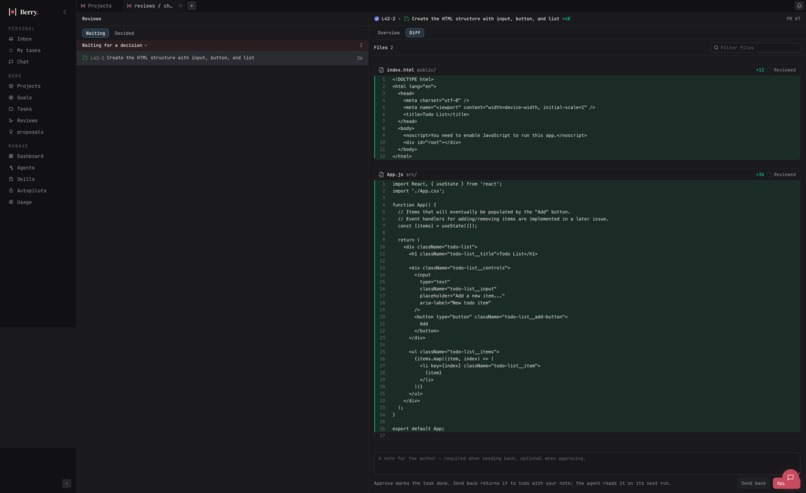Click the index.html file name

(x=400, y=70)
